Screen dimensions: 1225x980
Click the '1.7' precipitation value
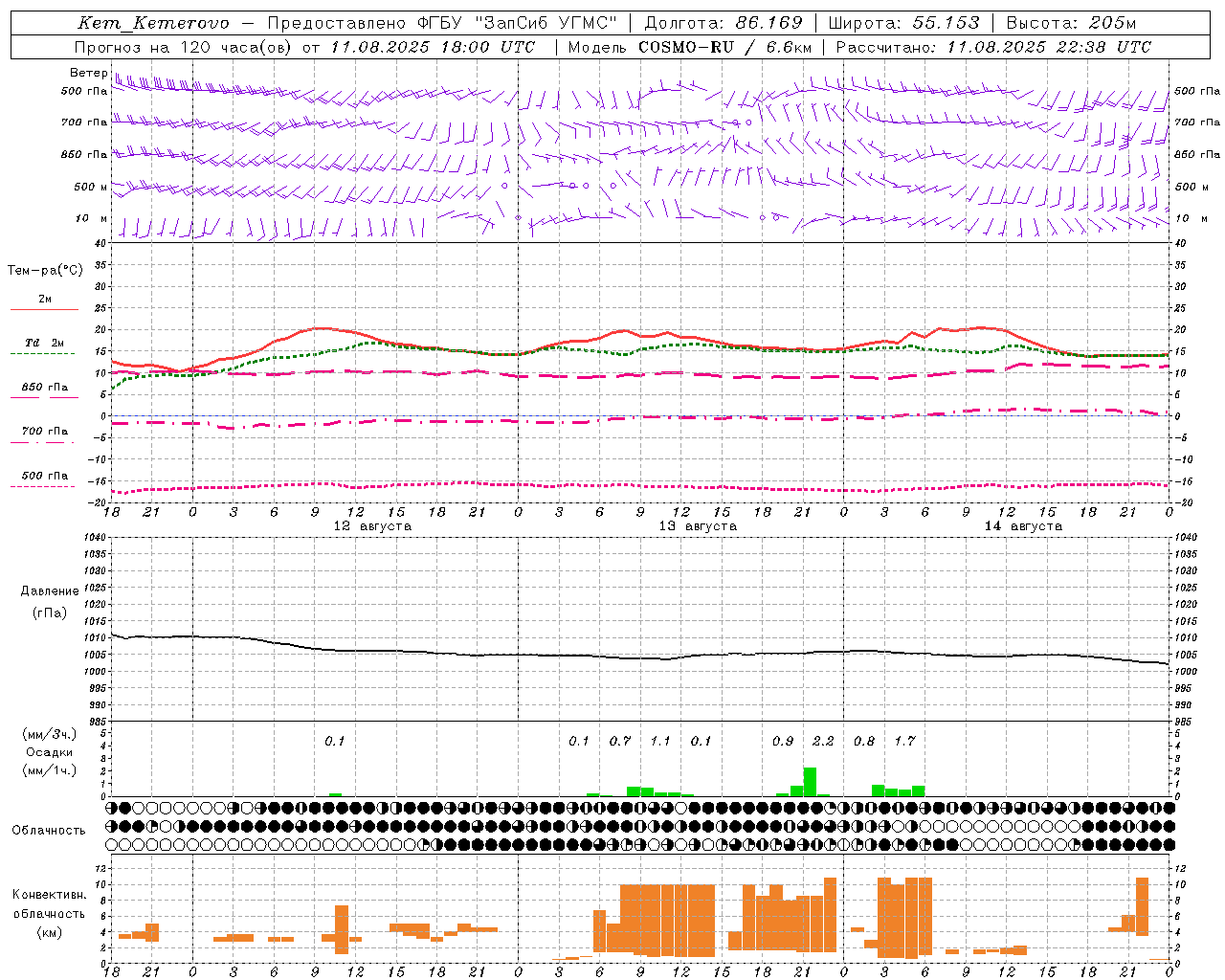(x=904, y=741)
